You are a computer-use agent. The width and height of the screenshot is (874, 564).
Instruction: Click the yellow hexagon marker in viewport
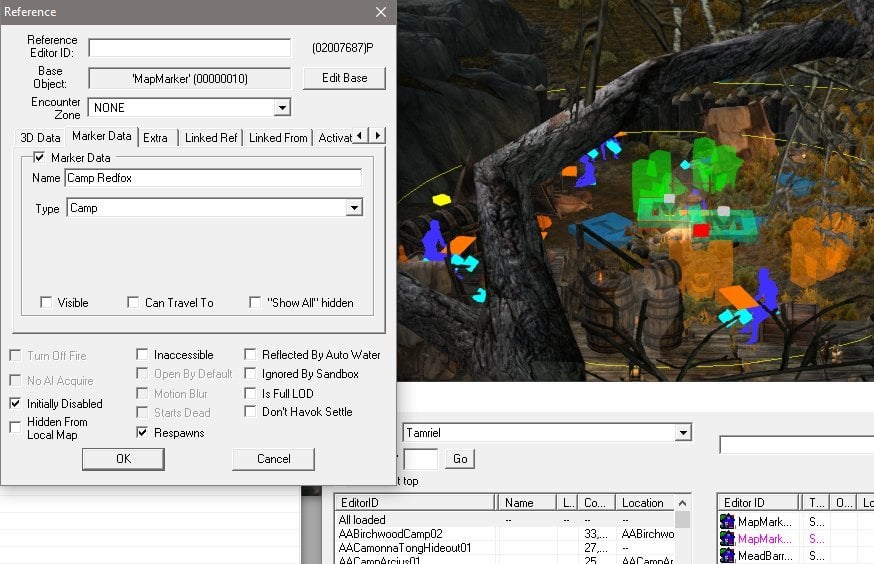click(441, 199)
